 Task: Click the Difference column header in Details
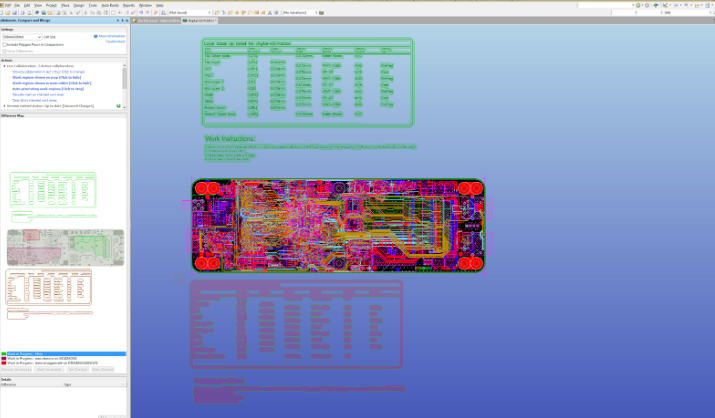(x=31, y=385)
